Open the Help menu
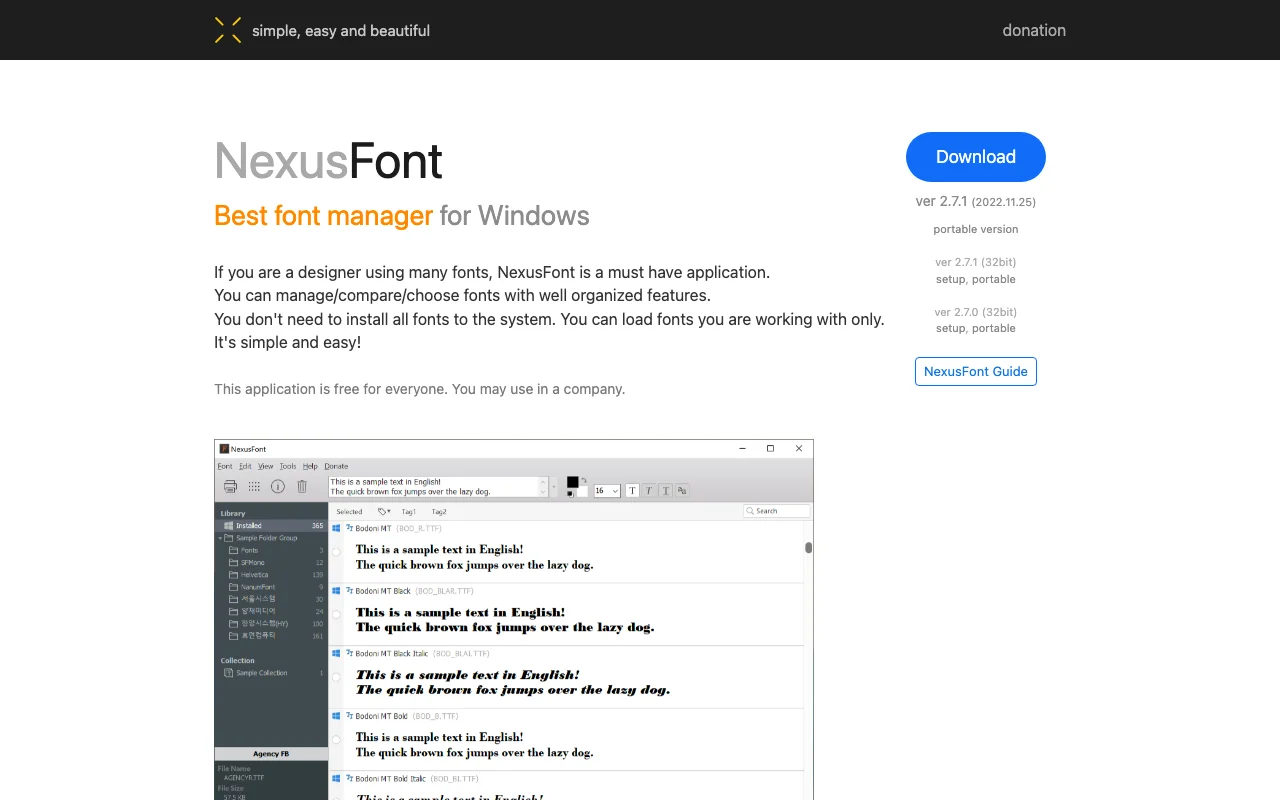The image size is (1280, 800). click(x=310, y=466)
